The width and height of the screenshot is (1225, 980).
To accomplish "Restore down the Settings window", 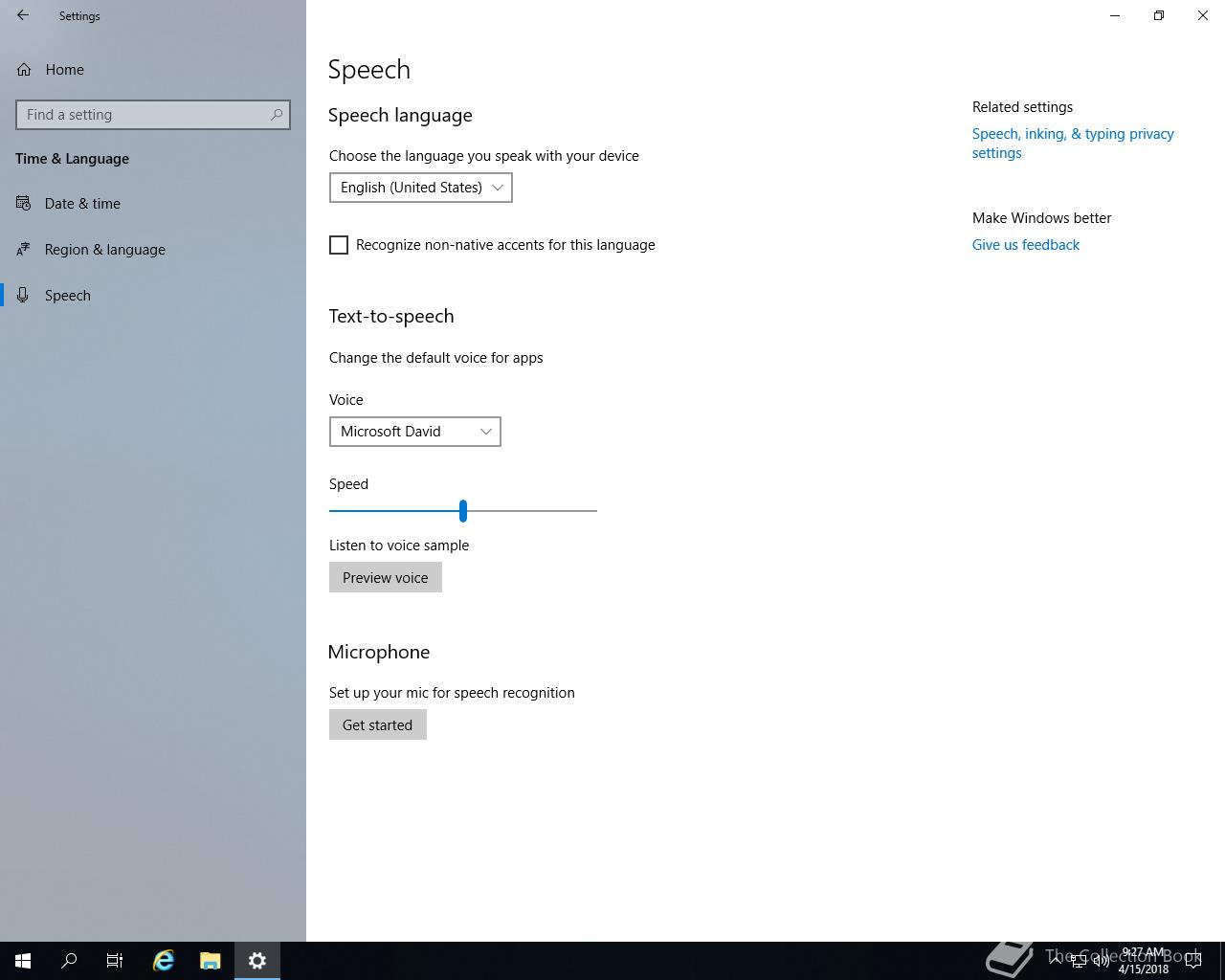I will (x=1159, y=15).
